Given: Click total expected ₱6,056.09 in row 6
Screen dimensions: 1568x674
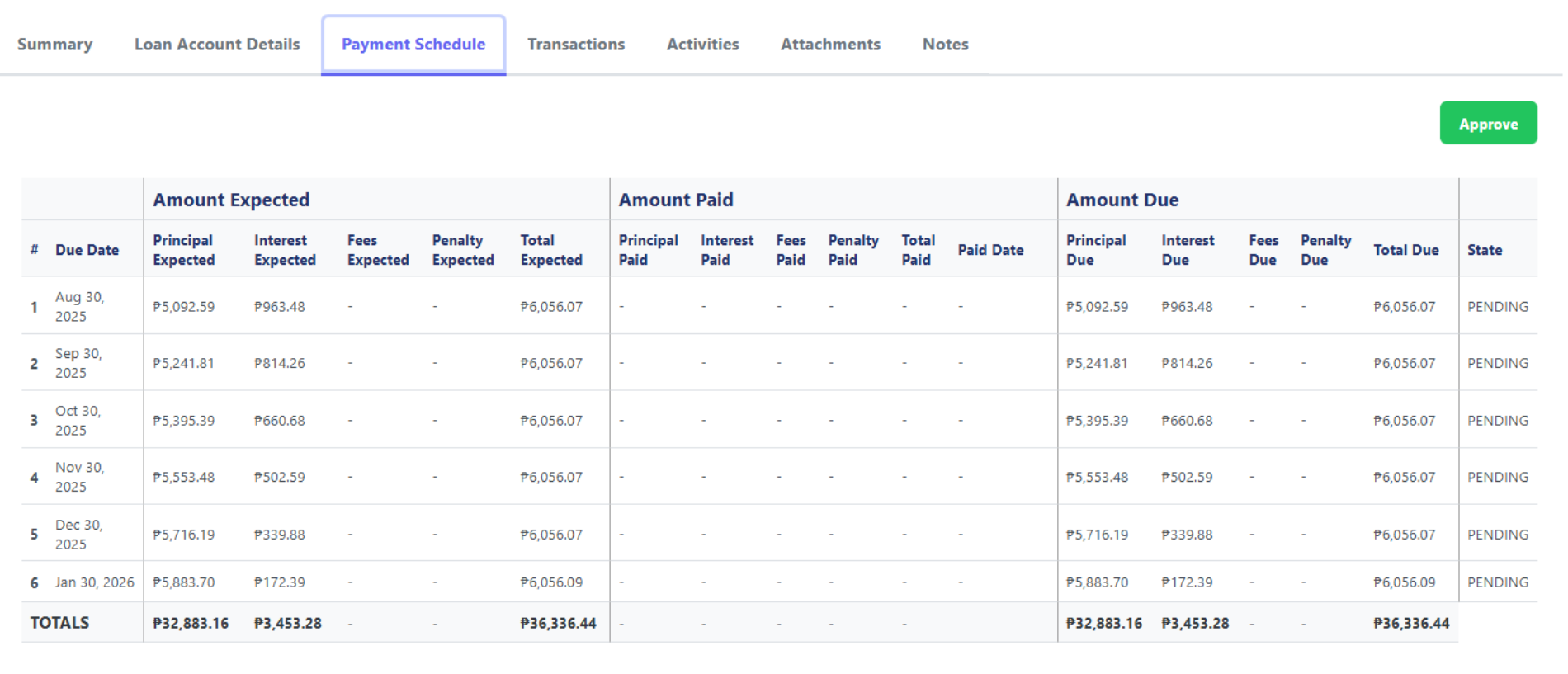Looking at the screenshot, I should 551,582.
